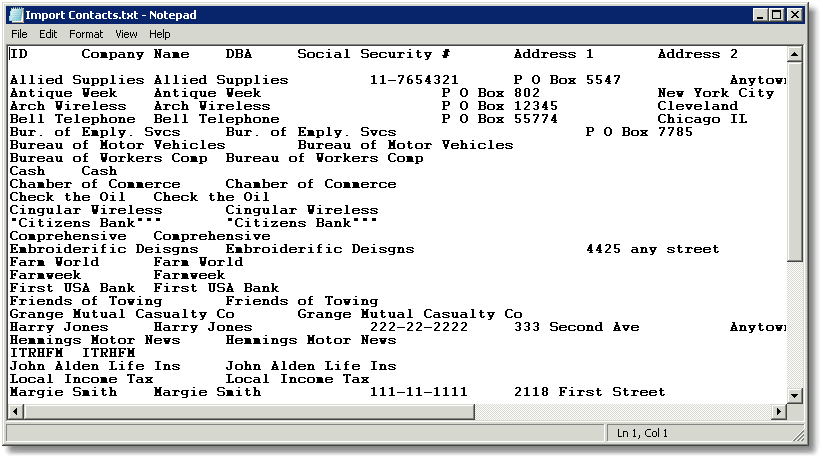
Task: Open the Help menu
Action: 160,34
